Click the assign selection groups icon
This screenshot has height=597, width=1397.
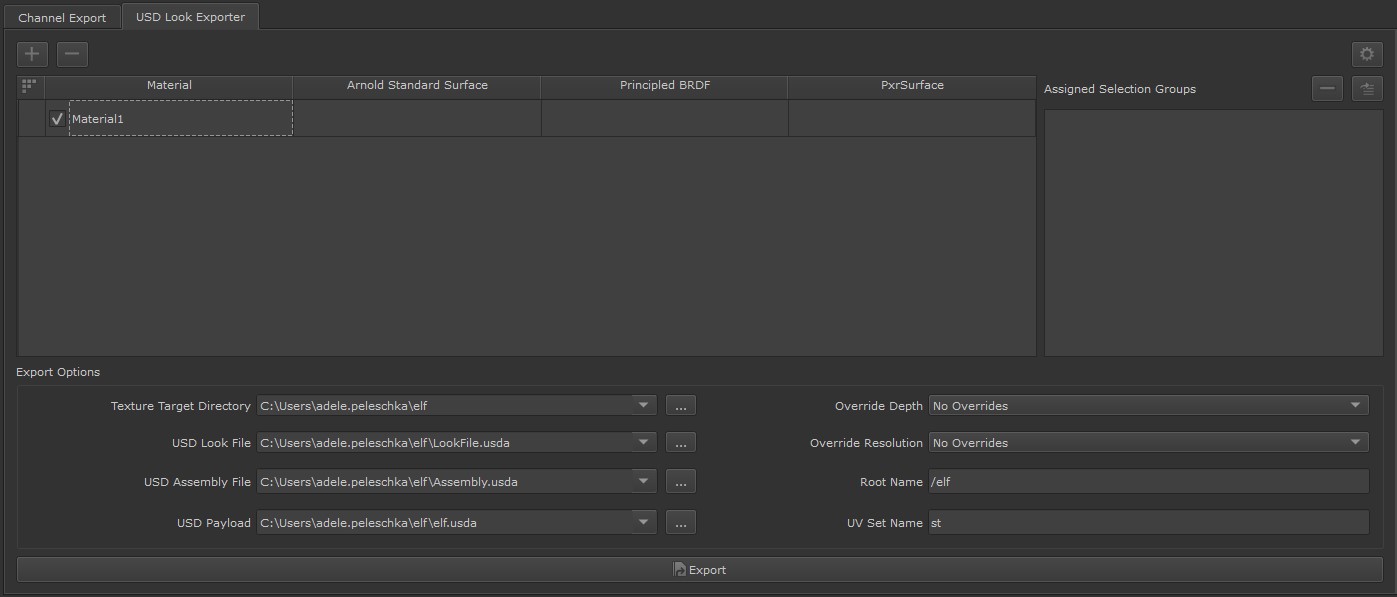[x=1367, y=89]
